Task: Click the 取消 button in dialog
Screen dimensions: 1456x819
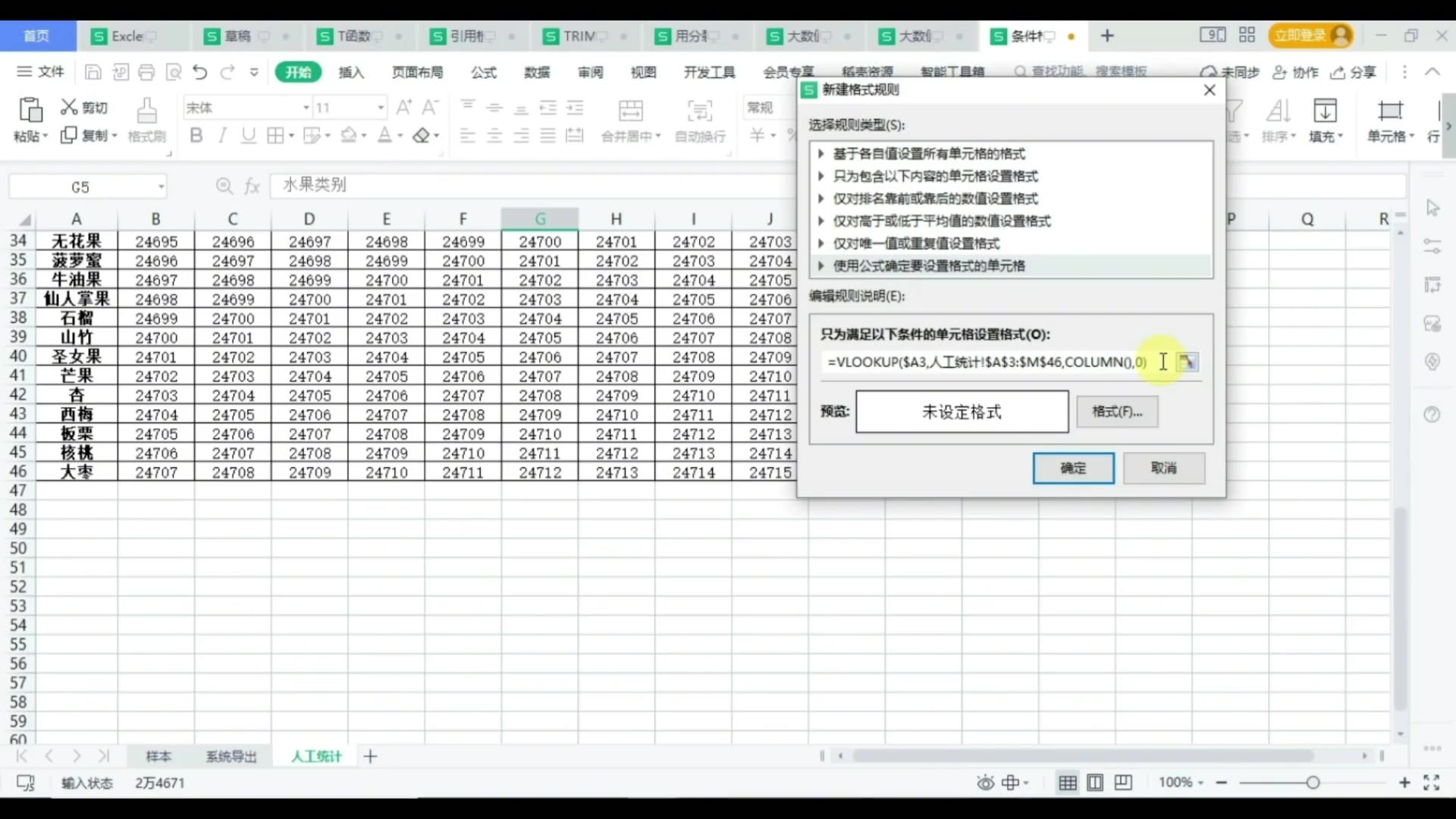Action: 1164,468
